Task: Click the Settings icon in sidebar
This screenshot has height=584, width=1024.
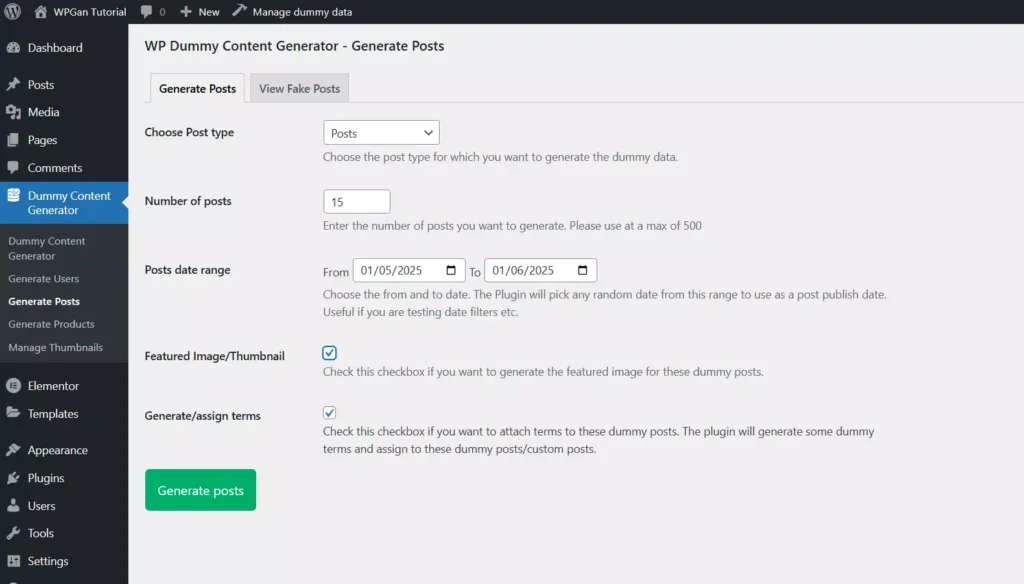Action: tap(13, 561)
